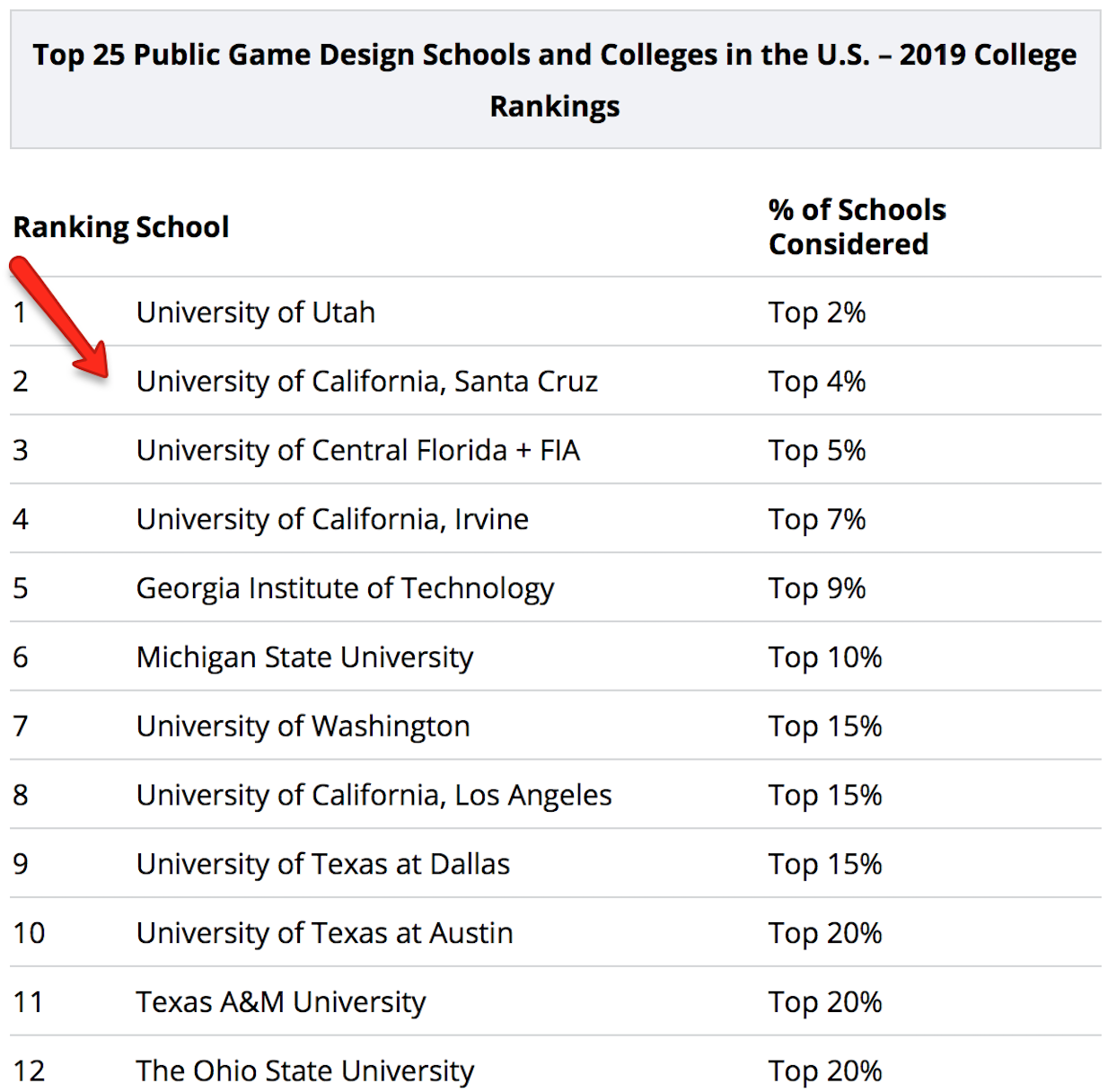Click University of Texas at Austin

pos(324,933)
